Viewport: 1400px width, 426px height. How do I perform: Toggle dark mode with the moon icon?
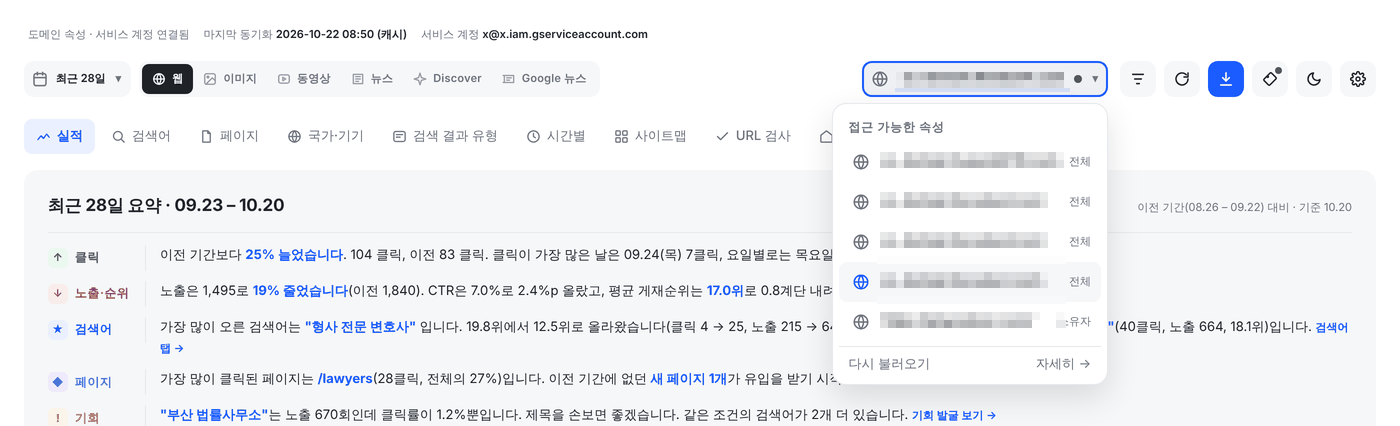tap(1314, 79)
